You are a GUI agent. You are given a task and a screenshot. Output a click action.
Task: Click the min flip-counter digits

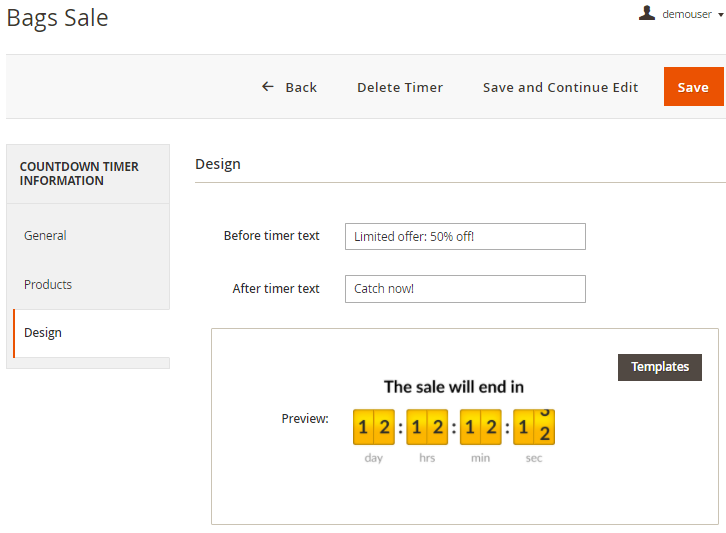(480, 427)
